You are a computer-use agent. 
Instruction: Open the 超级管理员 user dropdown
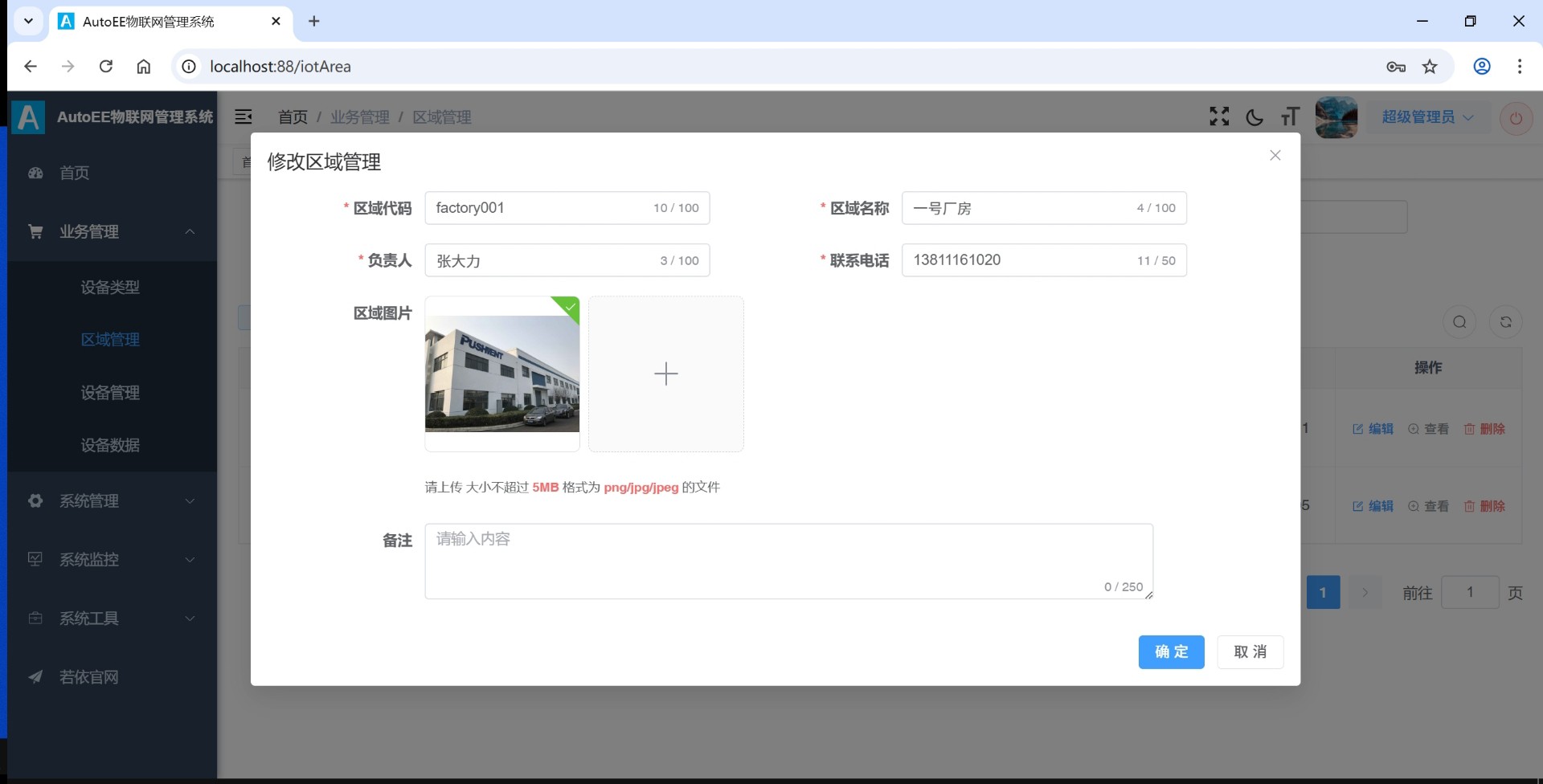(x=1426, y=117)
